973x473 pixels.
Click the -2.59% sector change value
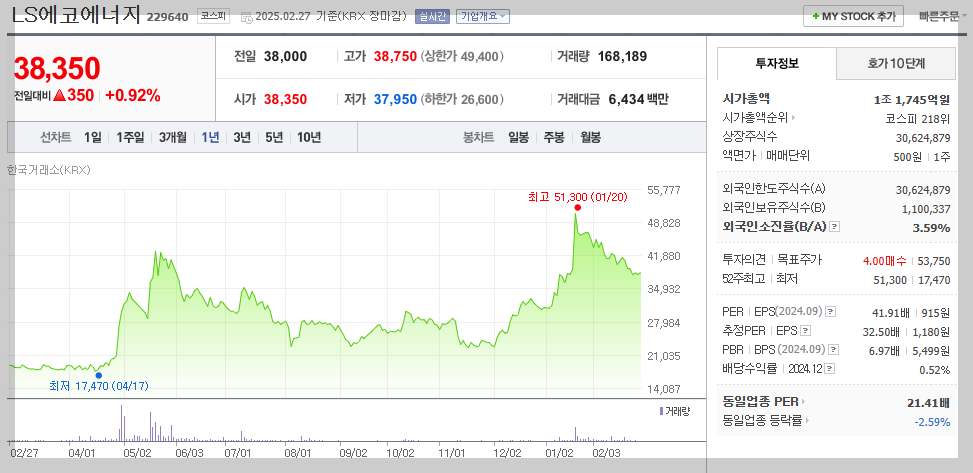(933, 422)
